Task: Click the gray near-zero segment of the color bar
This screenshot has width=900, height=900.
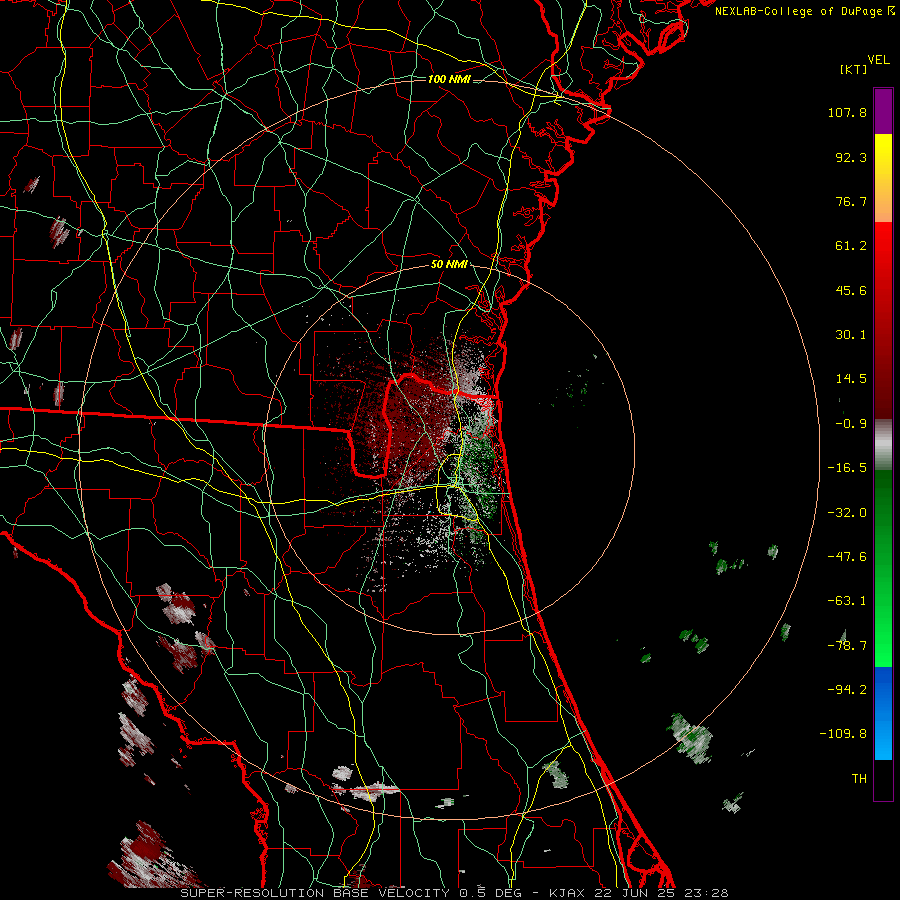Action: [x=883, y=445]
